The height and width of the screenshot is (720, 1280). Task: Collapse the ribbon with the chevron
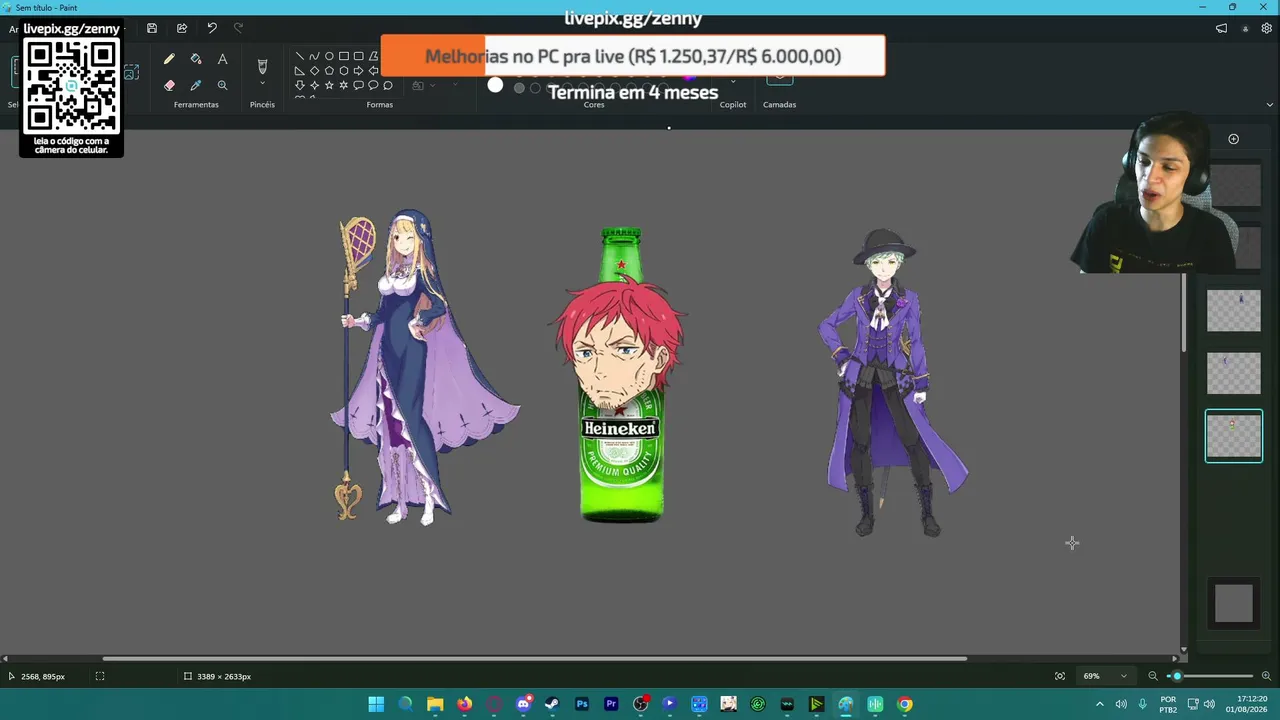coord(1270,104)
